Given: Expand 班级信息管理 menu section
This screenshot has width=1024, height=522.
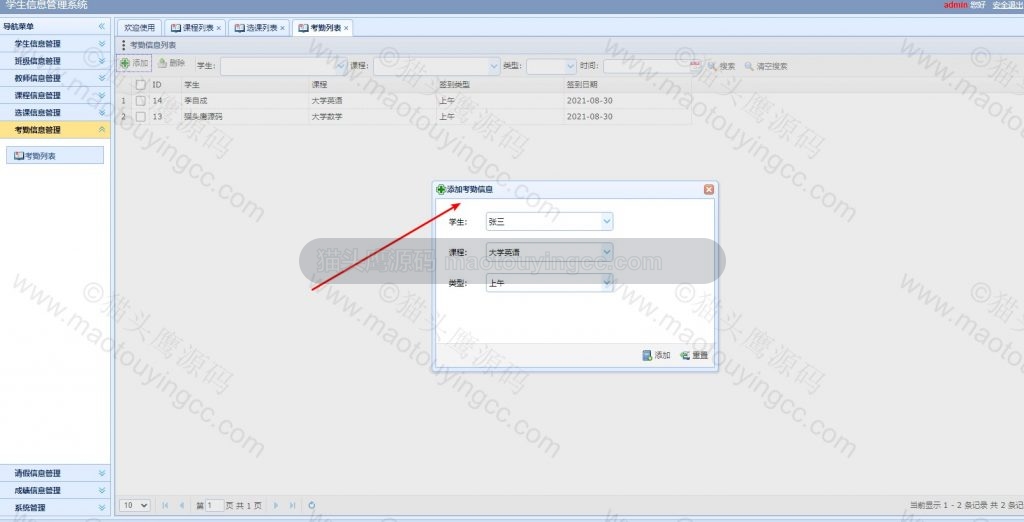Looking at the screenshot, I should 55,61.
